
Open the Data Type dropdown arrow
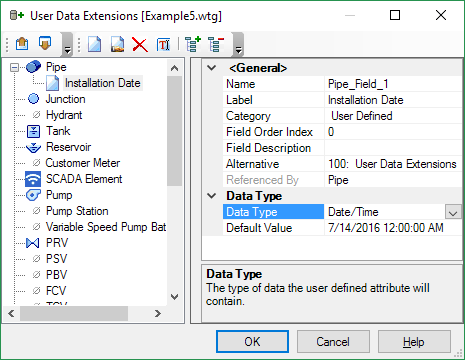453,212
